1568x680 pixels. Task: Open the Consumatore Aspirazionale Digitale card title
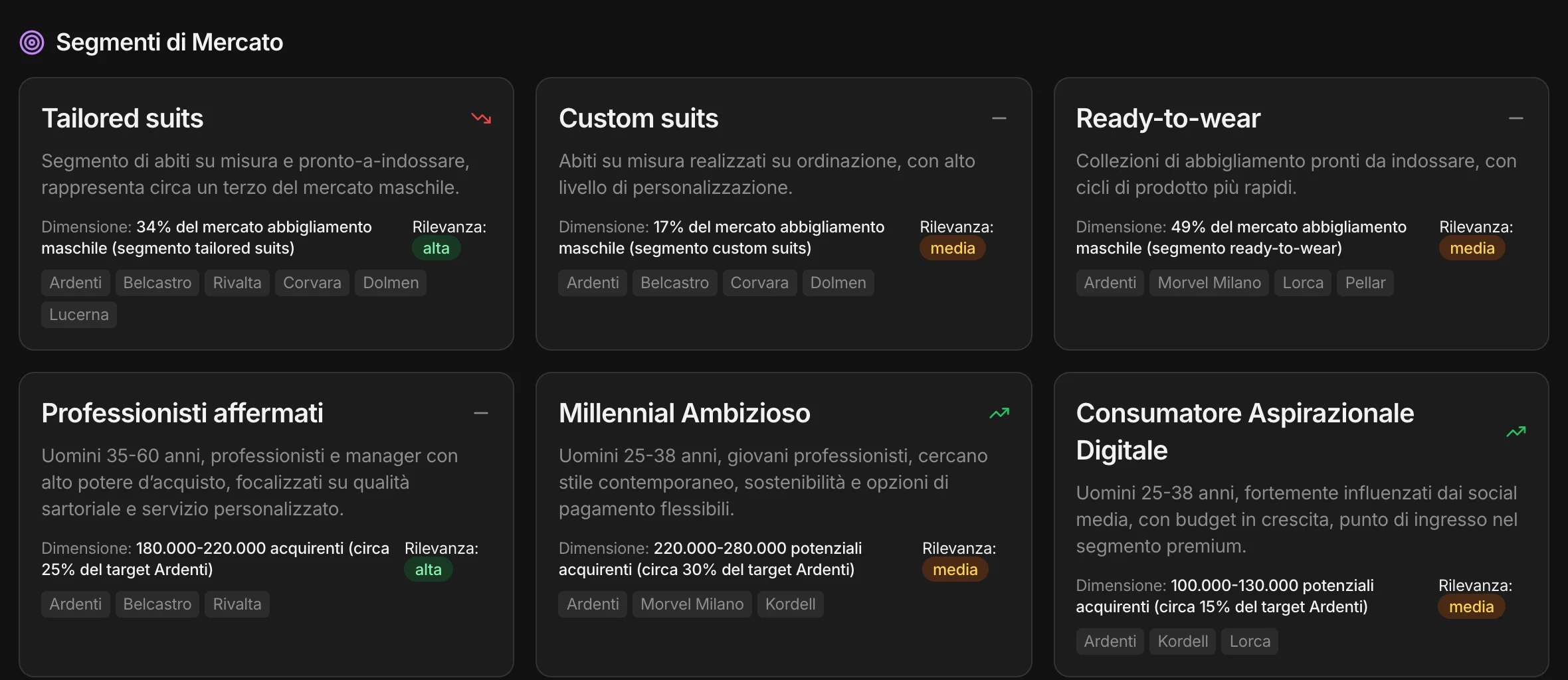click(x=1245, y=432)
